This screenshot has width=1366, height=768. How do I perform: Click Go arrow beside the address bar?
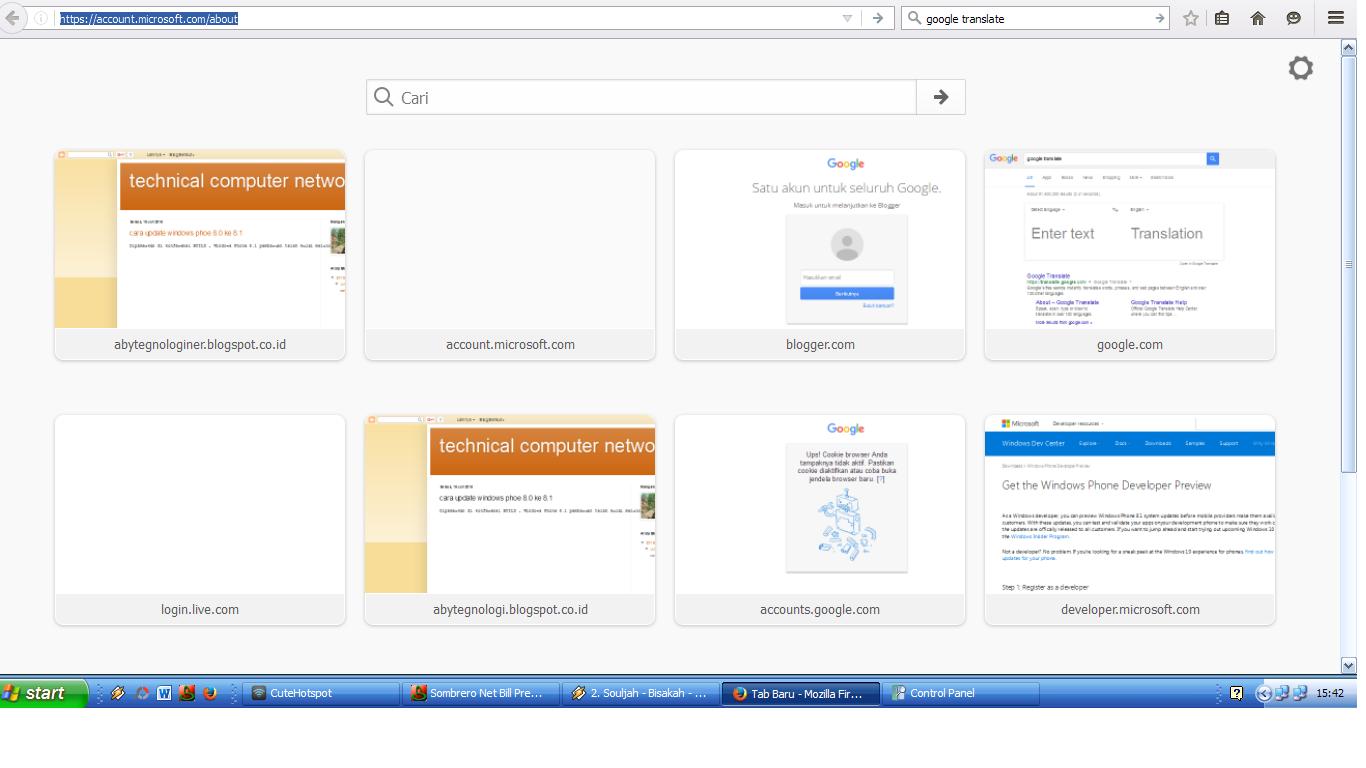point(877,18)
